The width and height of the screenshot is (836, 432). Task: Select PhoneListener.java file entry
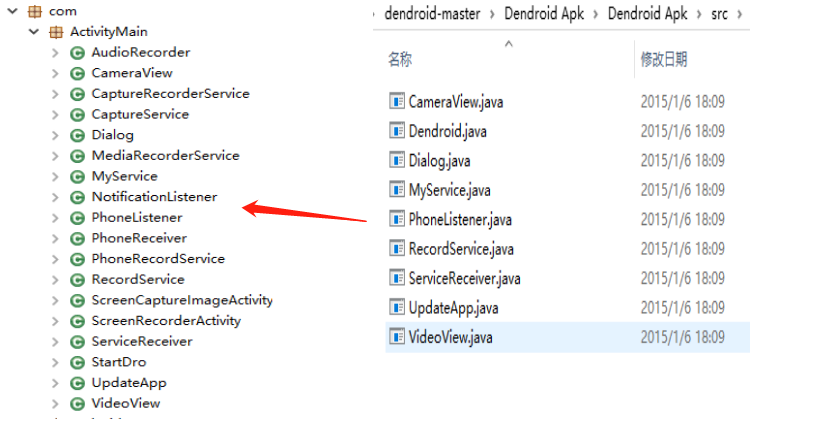pyautogui.click(x=460, y=219)
